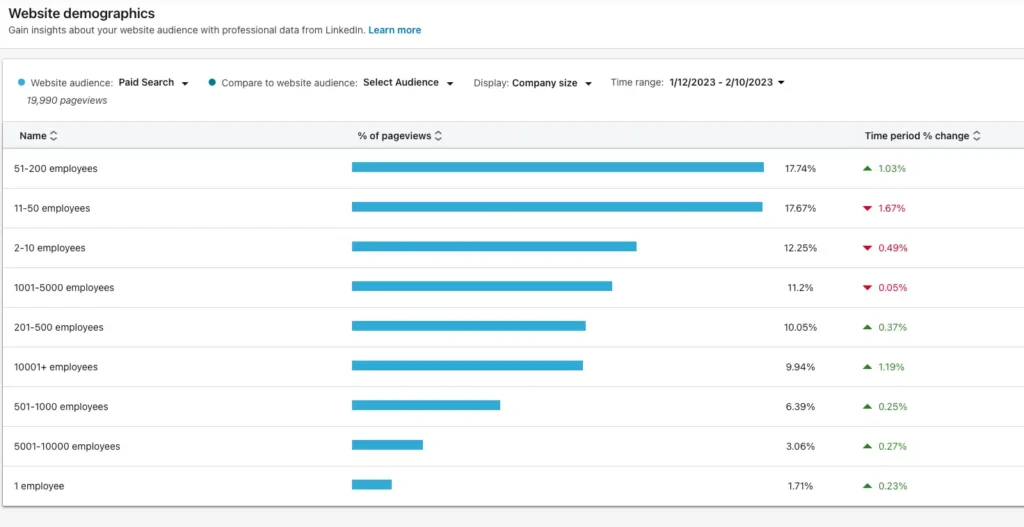Follow the Learn more link
Image resolution: width=1024 pixels, height=527 pixels.
[394, 30]
